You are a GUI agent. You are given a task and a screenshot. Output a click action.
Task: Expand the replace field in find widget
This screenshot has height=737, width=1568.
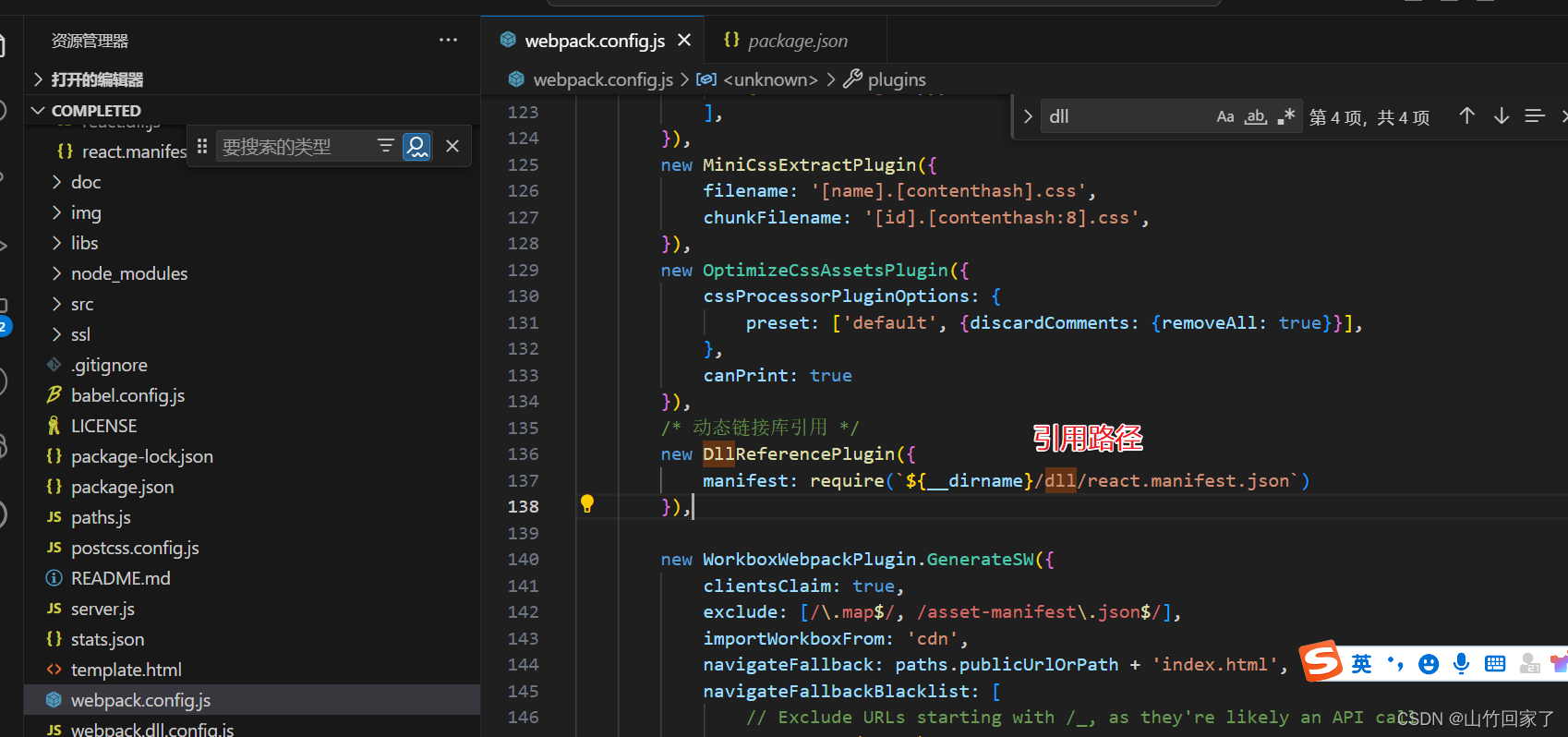click(x=1027, y=116)
